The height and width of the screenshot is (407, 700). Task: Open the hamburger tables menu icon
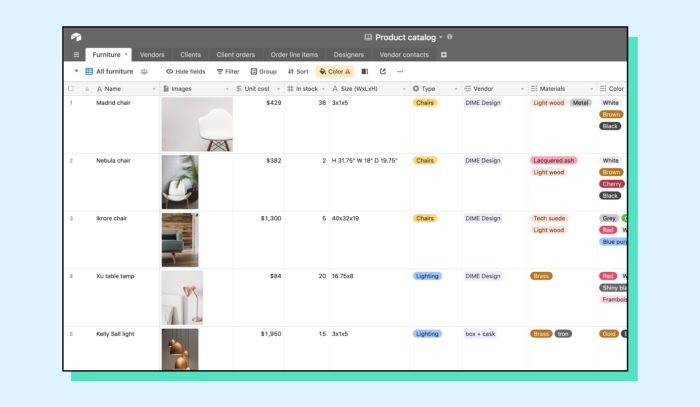(76, 54)
